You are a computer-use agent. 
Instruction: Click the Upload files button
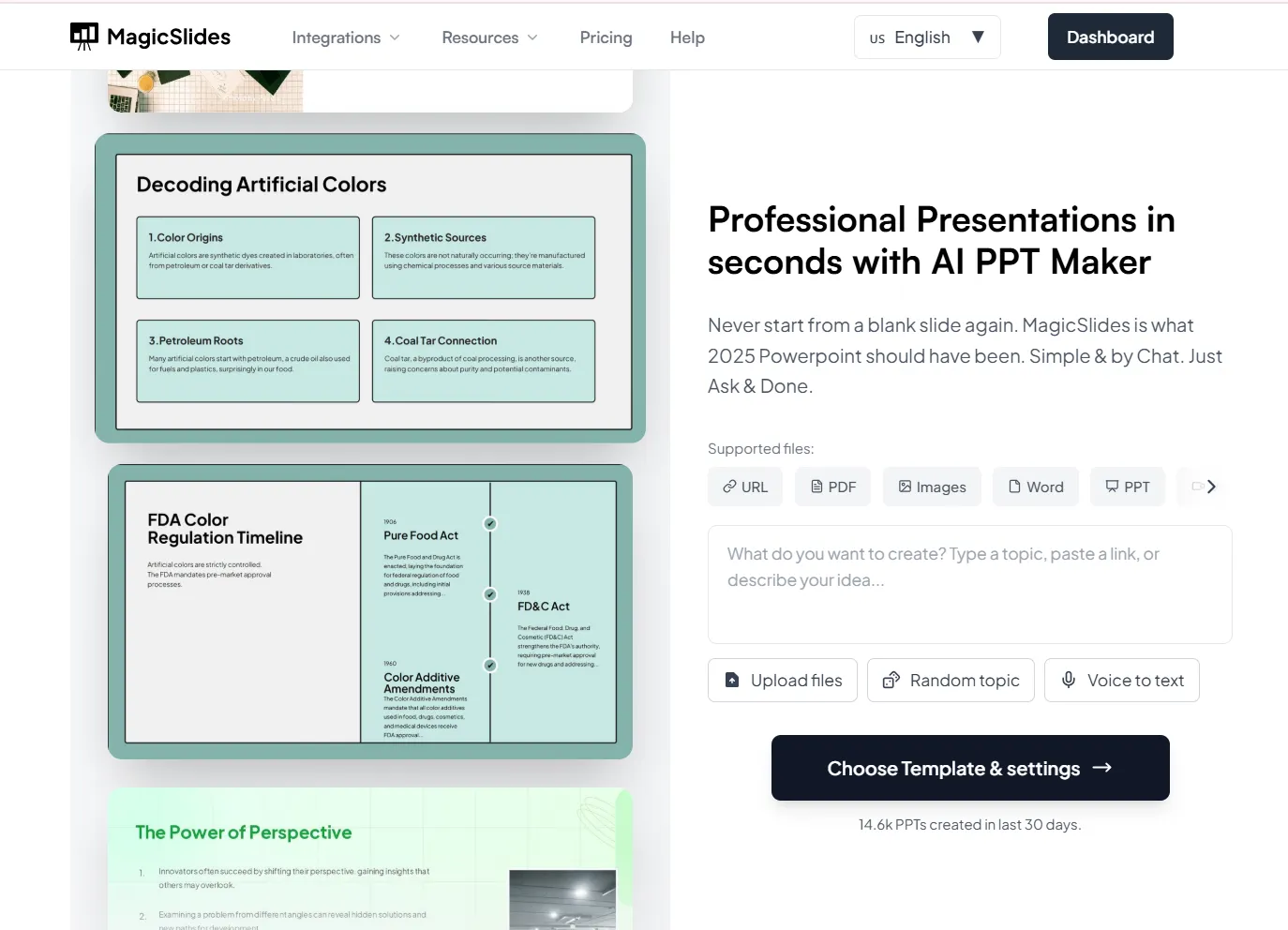783,681
